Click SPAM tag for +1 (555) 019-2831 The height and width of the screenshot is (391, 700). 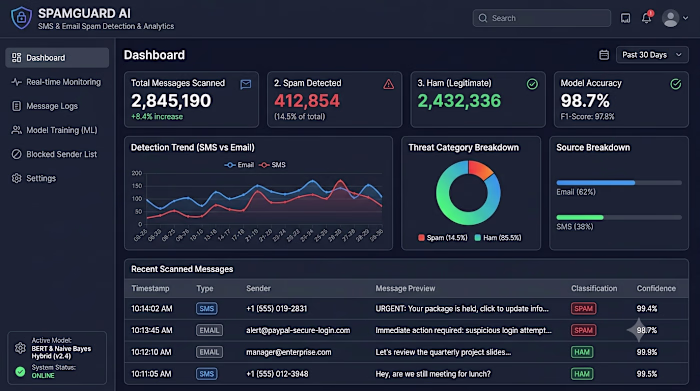583,308
